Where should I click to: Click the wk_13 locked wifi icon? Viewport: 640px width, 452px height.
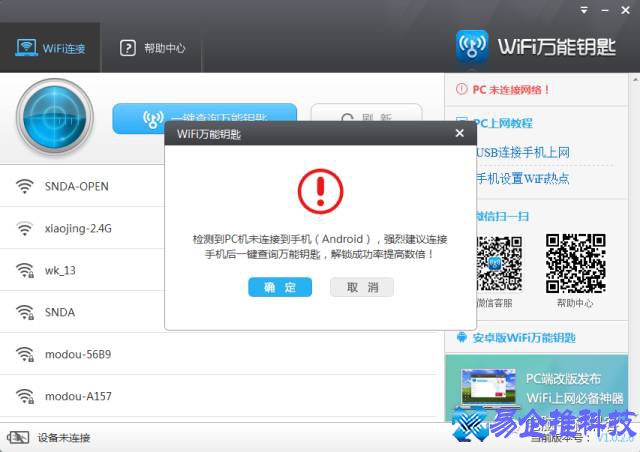24,270
